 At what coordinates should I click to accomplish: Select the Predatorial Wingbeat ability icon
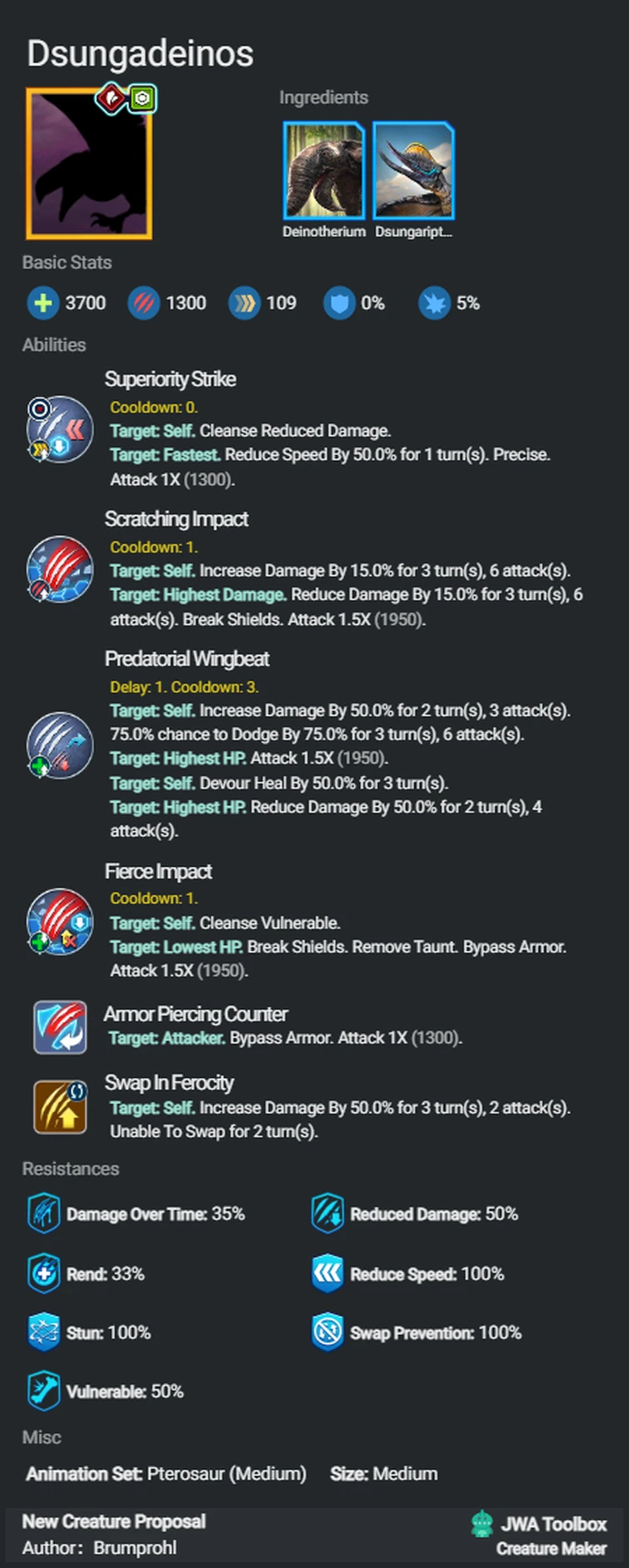(60, 745)
